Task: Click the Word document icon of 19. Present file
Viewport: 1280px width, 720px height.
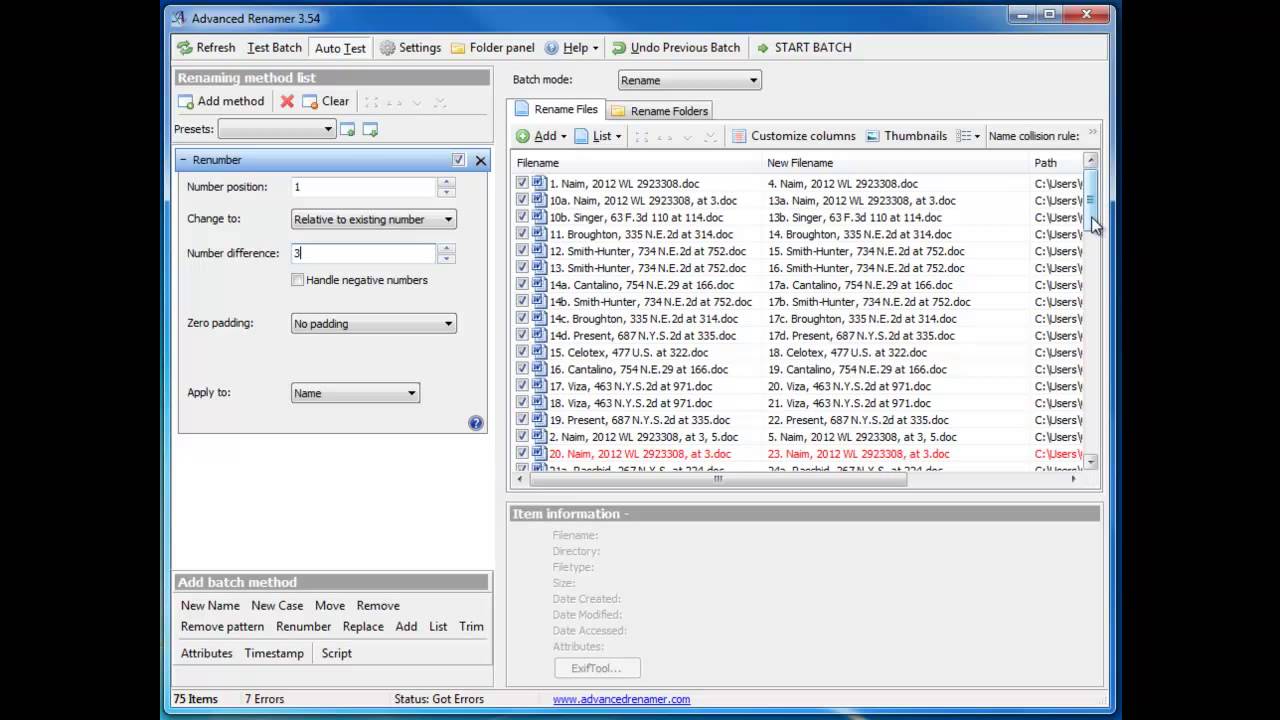Action: pos(538,420)
